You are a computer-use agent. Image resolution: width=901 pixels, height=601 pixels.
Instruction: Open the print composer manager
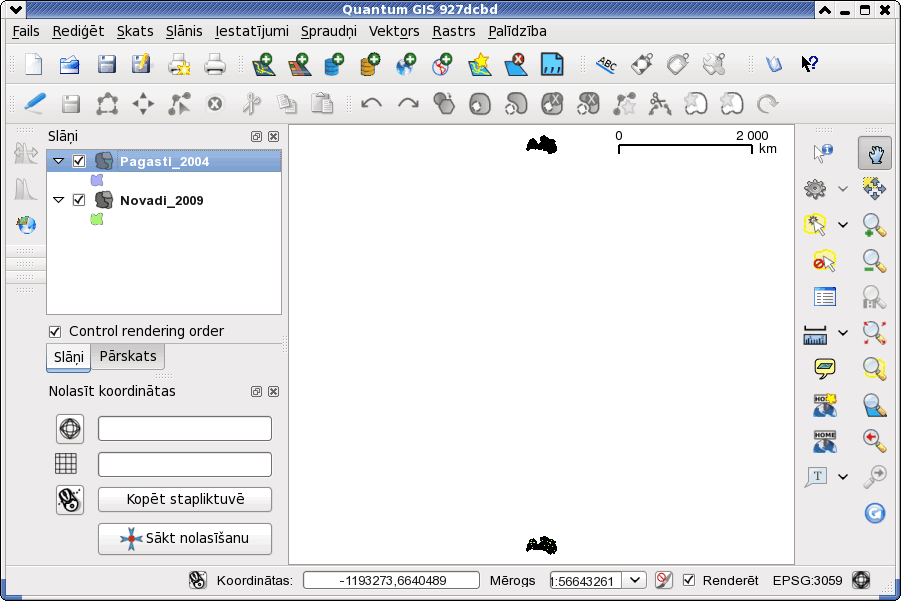click(x=179, y=64)
